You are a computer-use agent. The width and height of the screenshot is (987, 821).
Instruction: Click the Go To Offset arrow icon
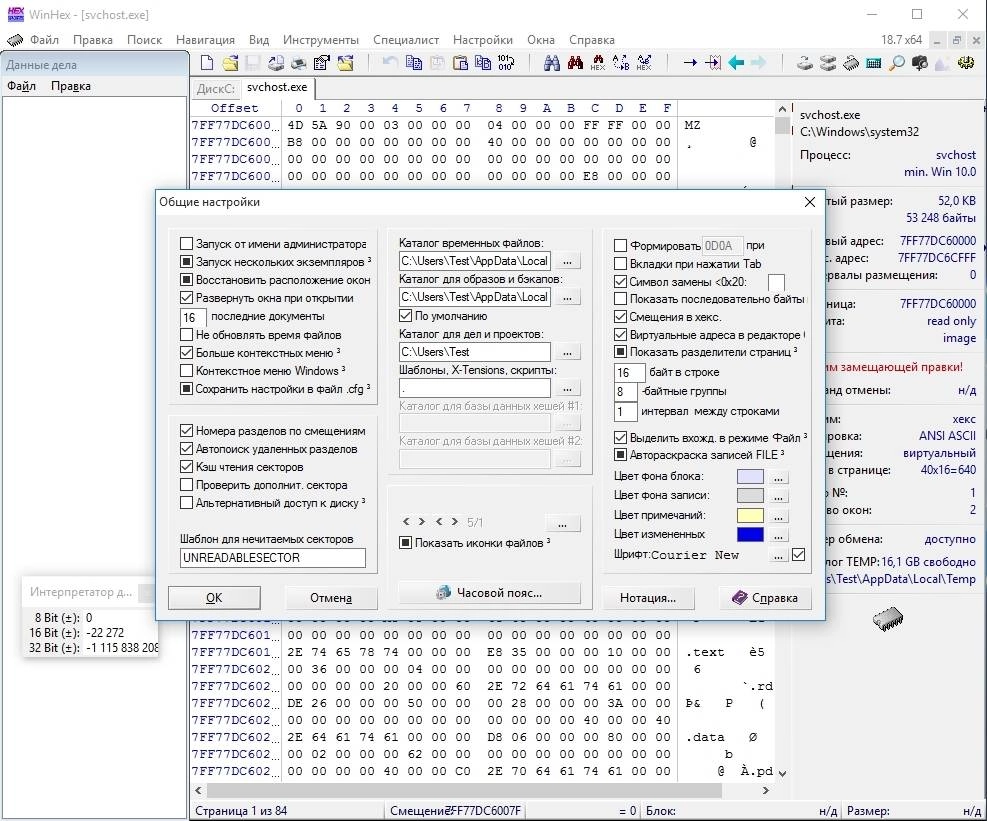690,62
